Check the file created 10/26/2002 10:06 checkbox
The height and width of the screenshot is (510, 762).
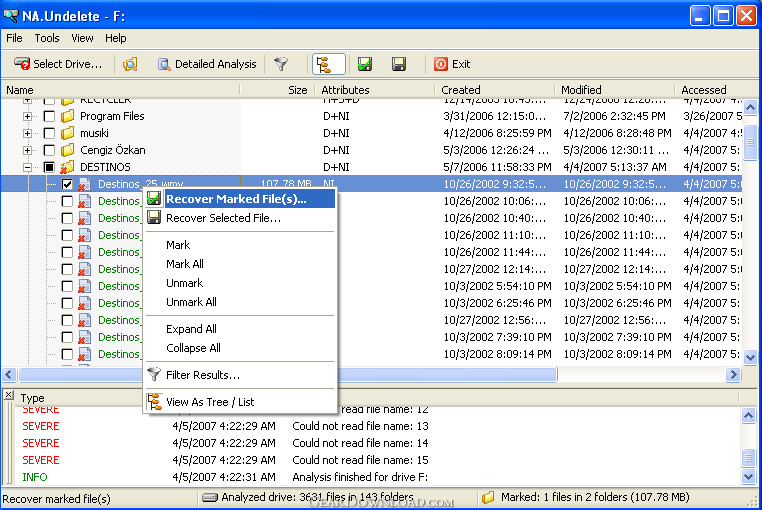click(67, 201)
